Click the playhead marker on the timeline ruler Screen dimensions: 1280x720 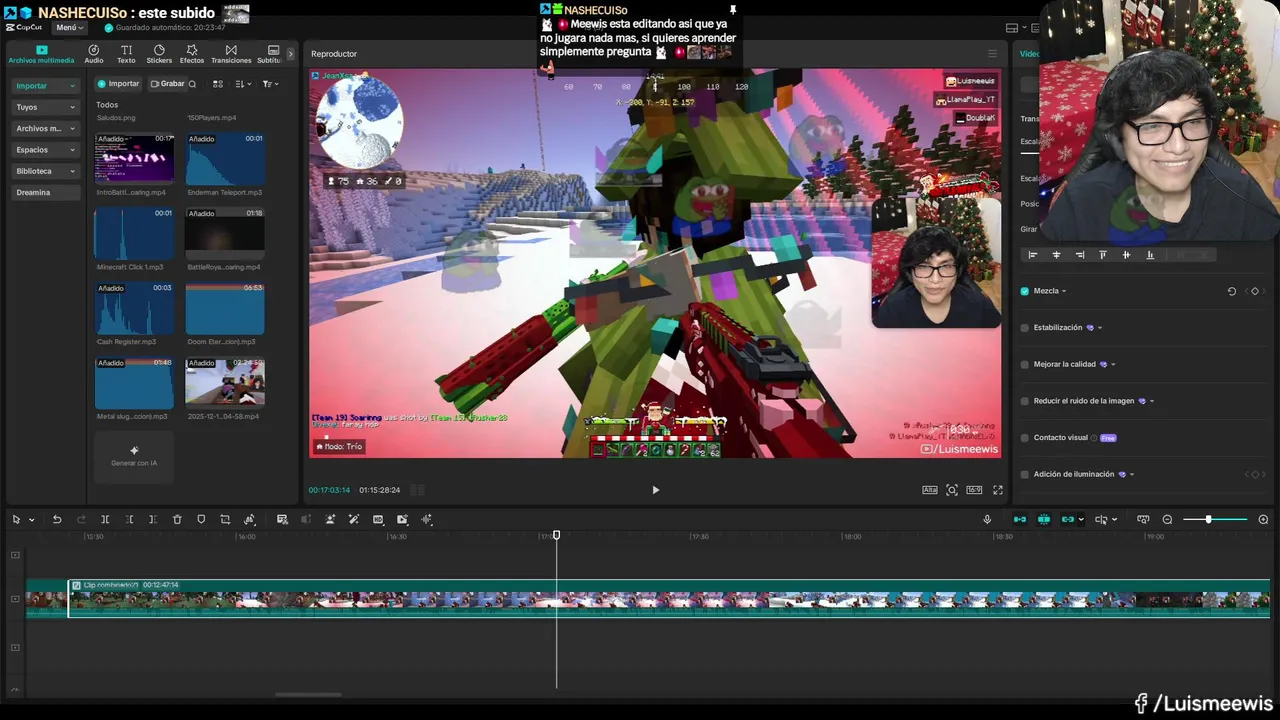tap(556, 535)
